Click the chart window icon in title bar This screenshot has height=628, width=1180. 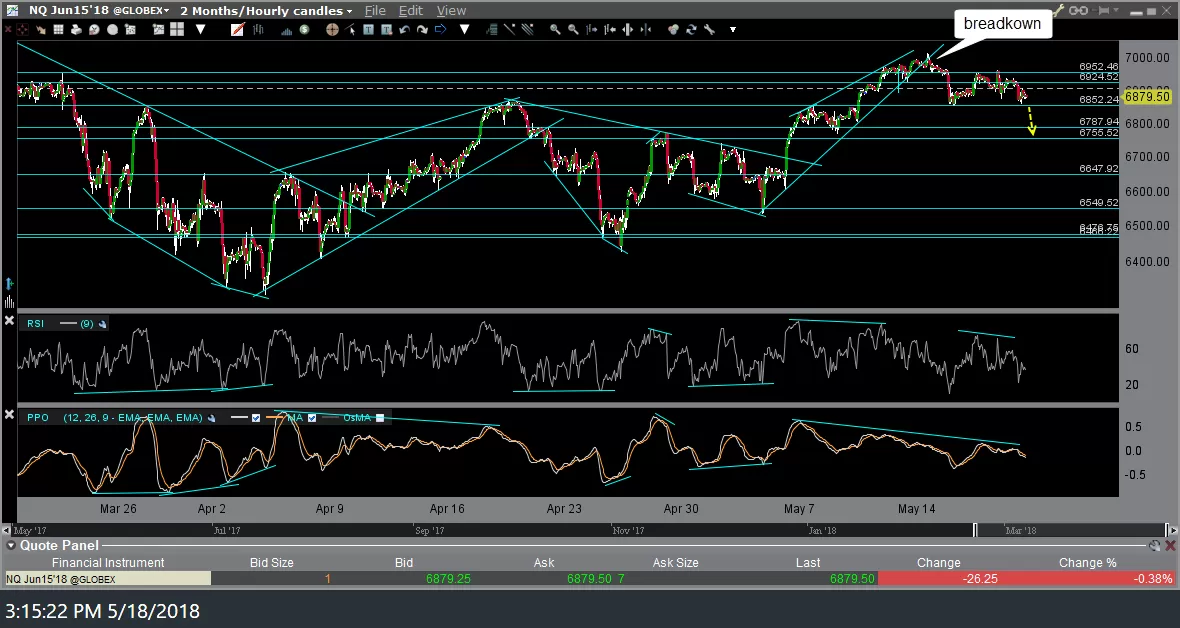click(12, 10)
